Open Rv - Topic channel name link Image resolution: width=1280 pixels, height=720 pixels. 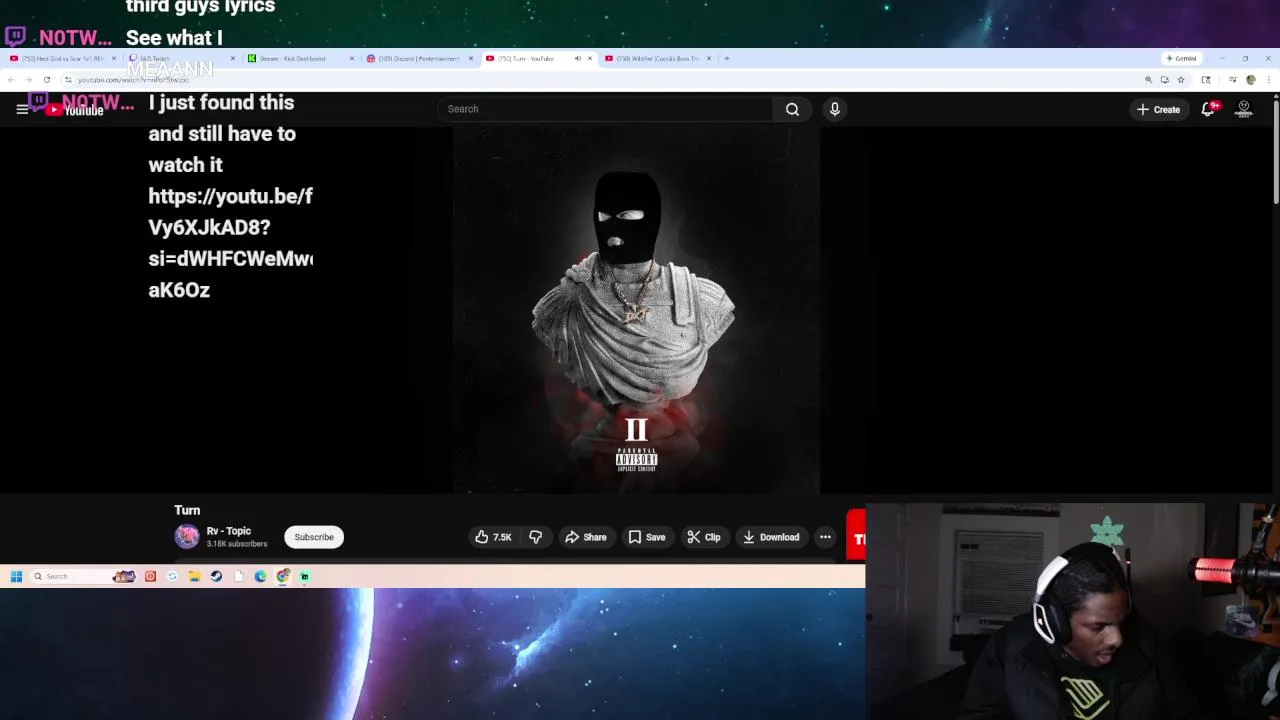[x=228, y=531]
